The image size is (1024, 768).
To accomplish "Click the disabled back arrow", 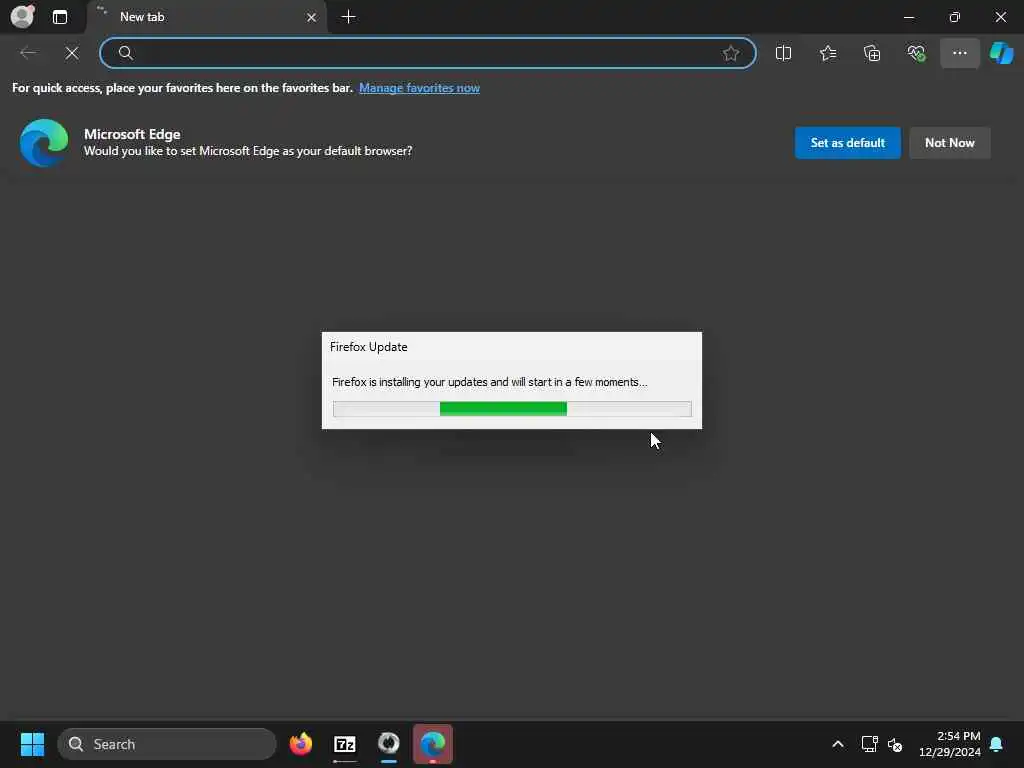I will [28, 53].
